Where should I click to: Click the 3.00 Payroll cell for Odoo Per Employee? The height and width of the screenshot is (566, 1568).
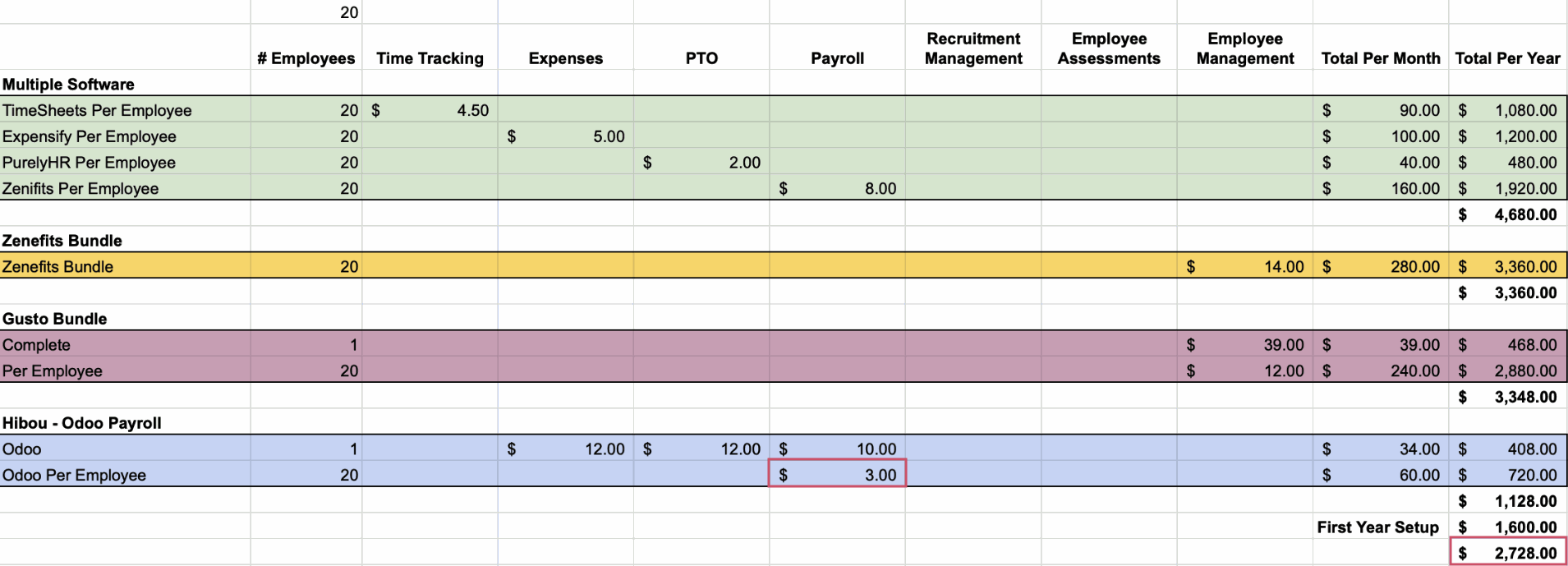tap(837, 474)
